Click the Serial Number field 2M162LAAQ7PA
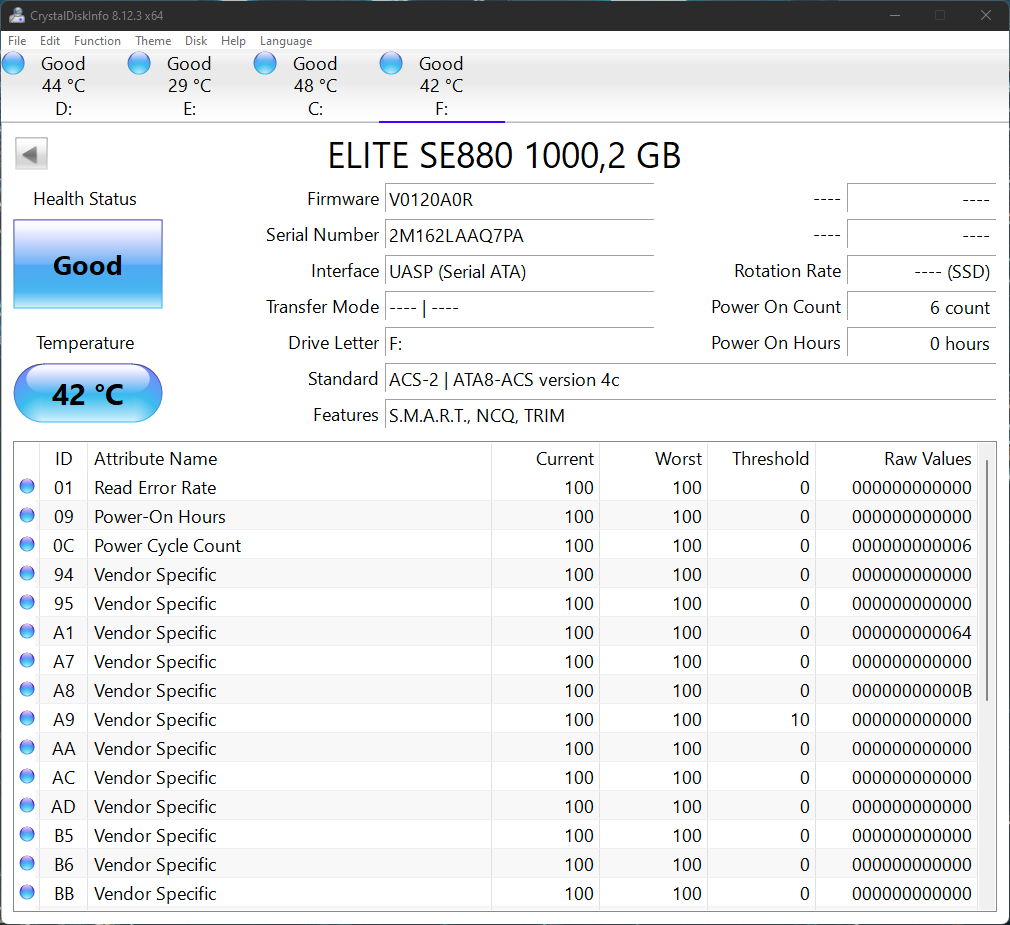This screenshot has height=925, width=1010. 519,236
